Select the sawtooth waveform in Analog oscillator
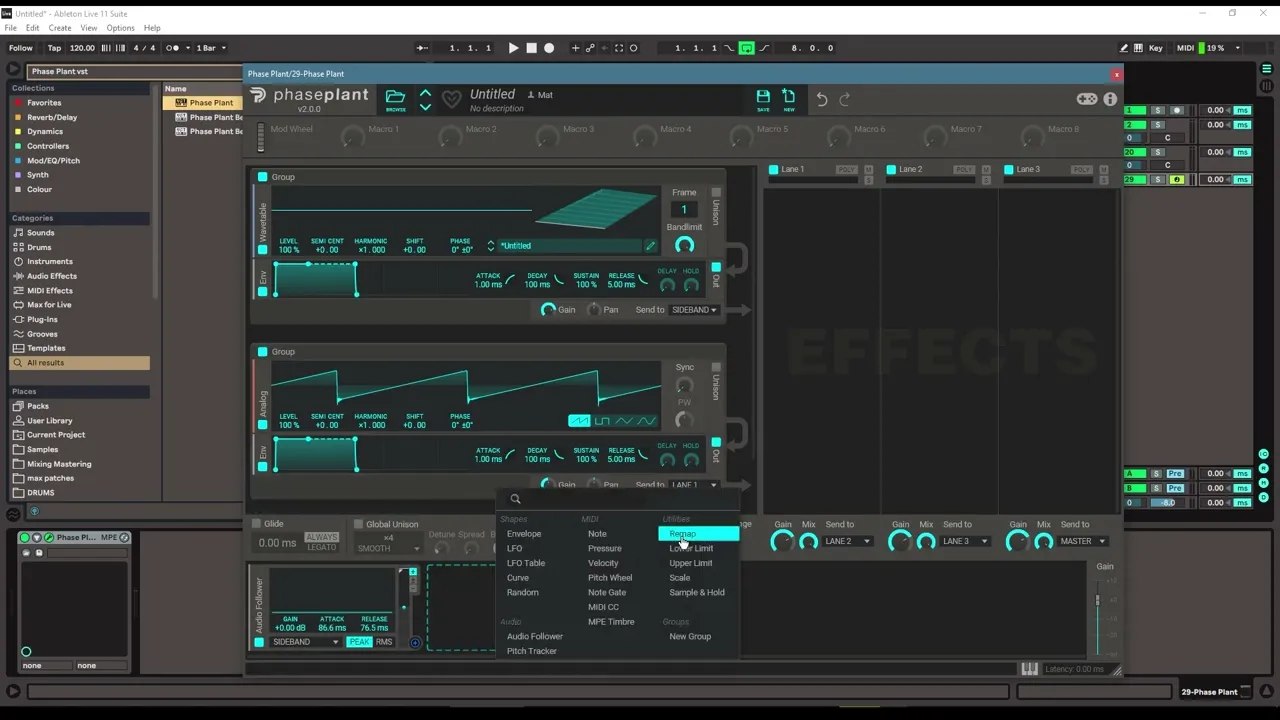The image size is (1280, 720). 579,421
